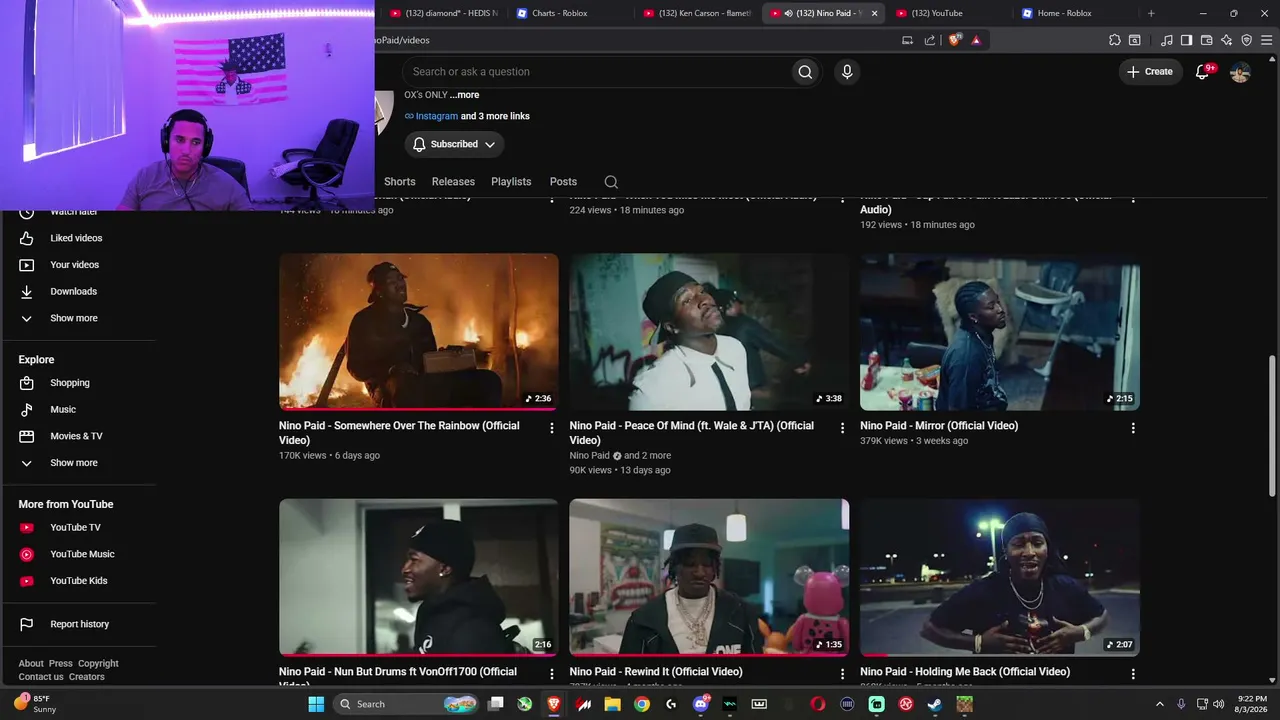Open options for Somewhere Over The Rainbow video

tap(551, 428)
